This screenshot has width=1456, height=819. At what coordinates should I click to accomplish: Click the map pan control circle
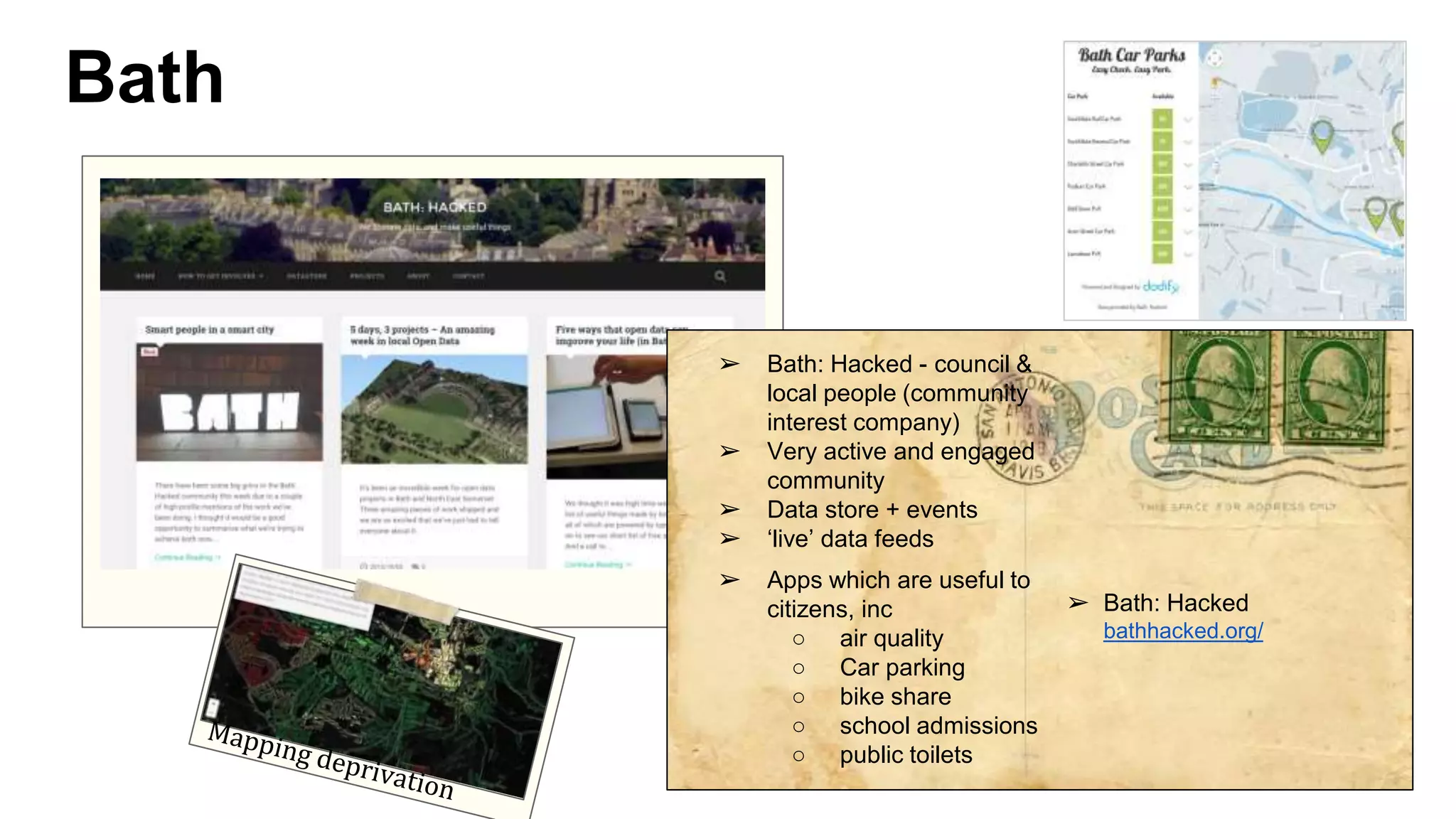1214,58
